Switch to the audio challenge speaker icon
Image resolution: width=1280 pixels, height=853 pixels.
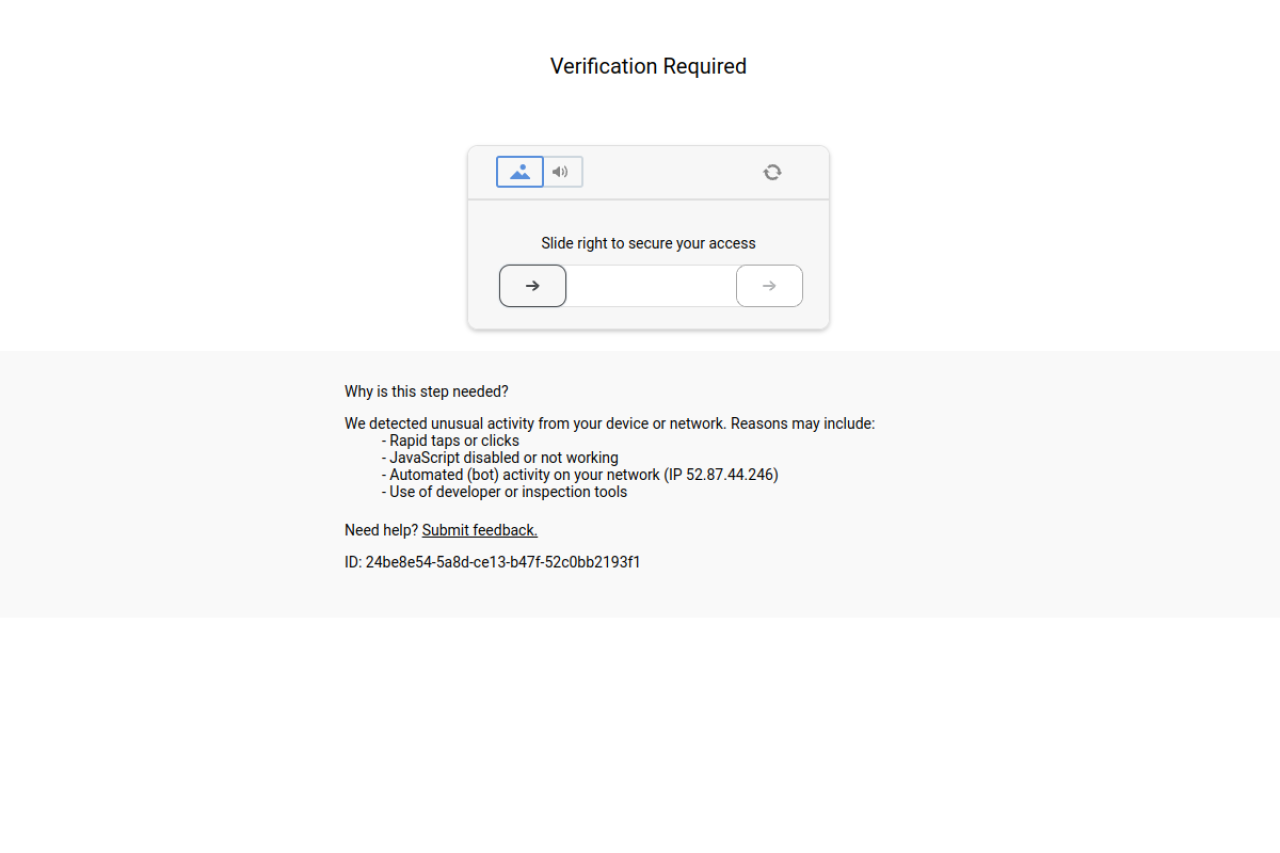tap(562, 172)
